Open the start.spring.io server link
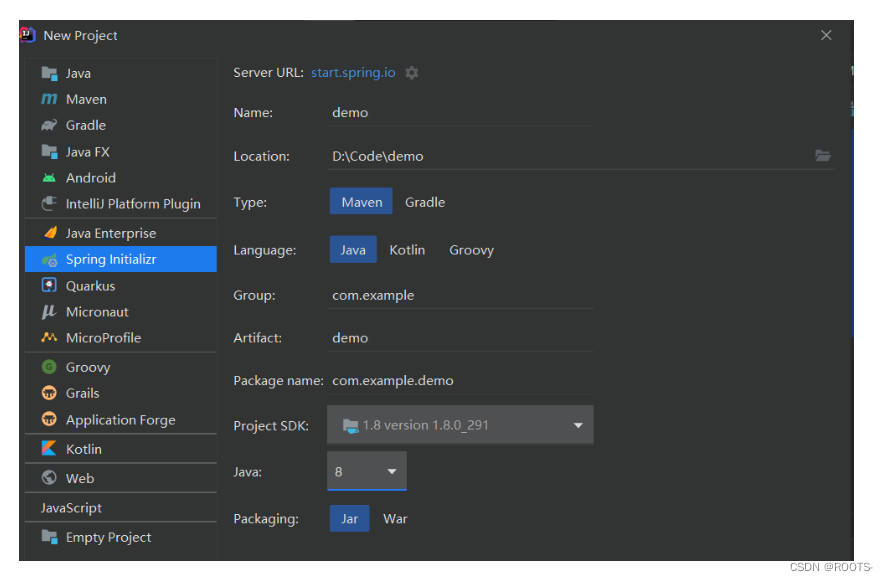Screen dimensions: 888x581 [x=353, y=72]
